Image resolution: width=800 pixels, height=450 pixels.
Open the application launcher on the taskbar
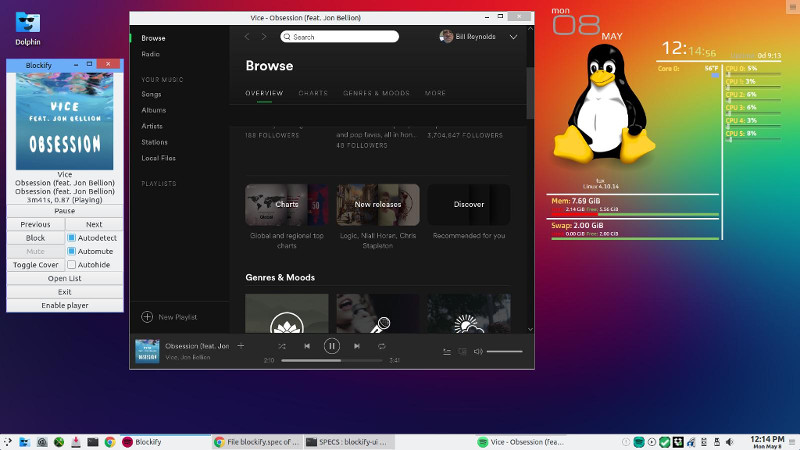pos(7,442)
